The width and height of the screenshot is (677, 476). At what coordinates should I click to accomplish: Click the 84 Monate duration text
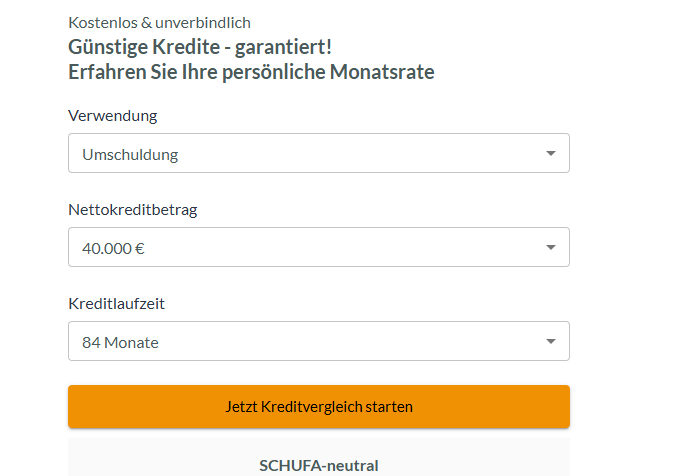(120, 342)
